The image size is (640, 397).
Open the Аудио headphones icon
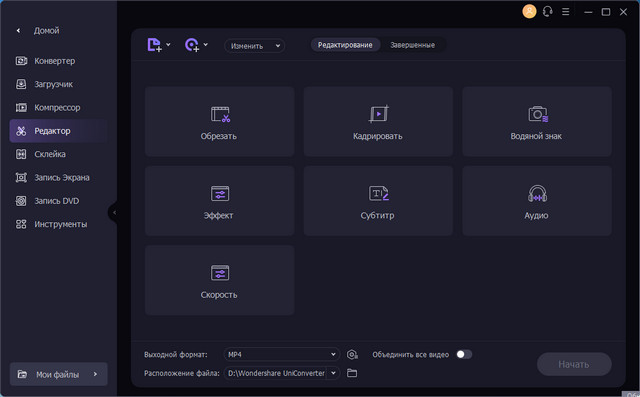click(x=538, y=193)
